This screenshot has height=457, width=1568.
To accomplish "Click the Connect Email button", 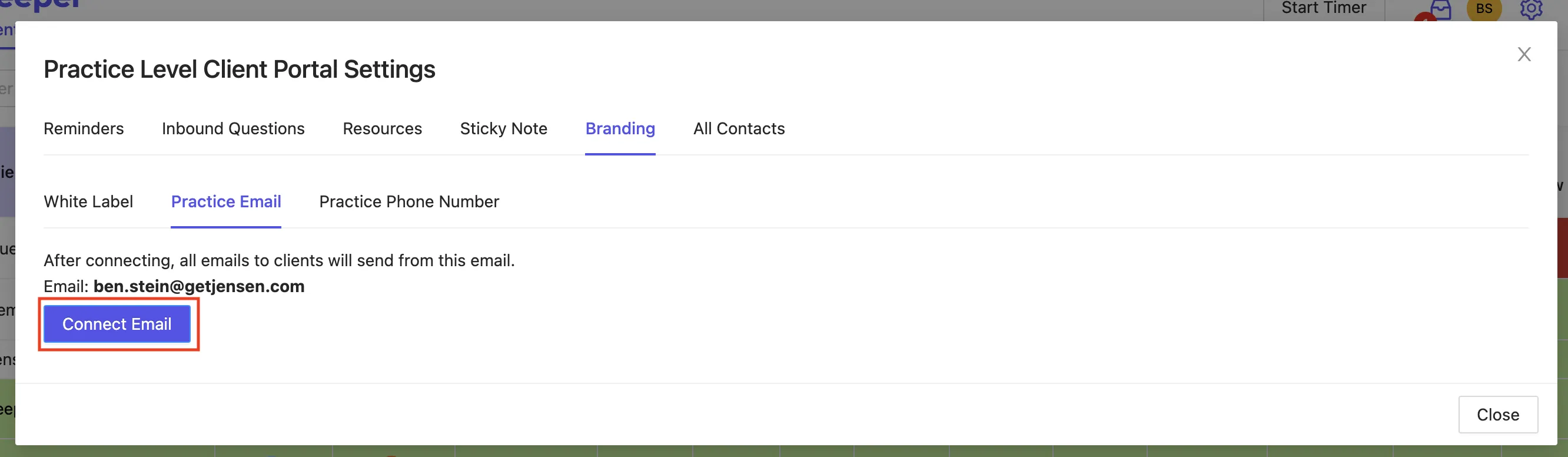I will tap(117, 324).
